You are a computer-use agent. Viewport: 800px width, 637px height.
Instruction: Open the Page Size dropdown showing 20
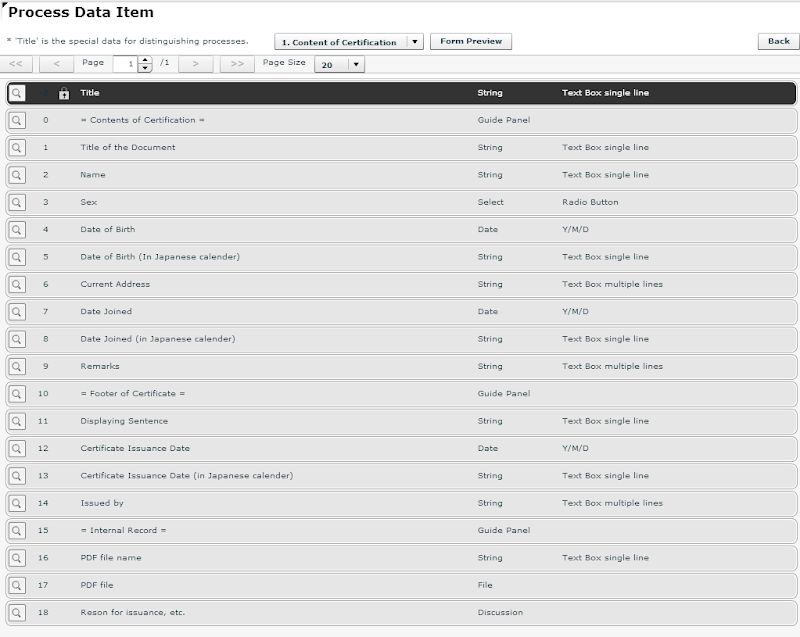click(x=339, y=64)
